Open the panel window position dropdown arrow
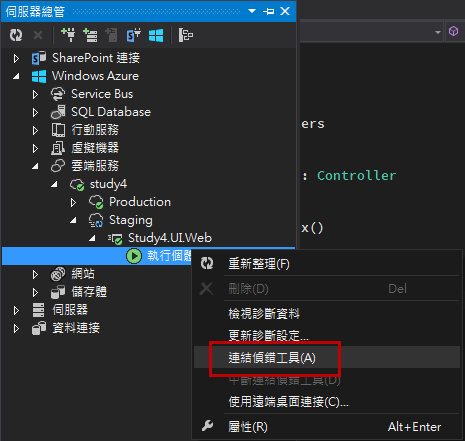 [252, 11]
